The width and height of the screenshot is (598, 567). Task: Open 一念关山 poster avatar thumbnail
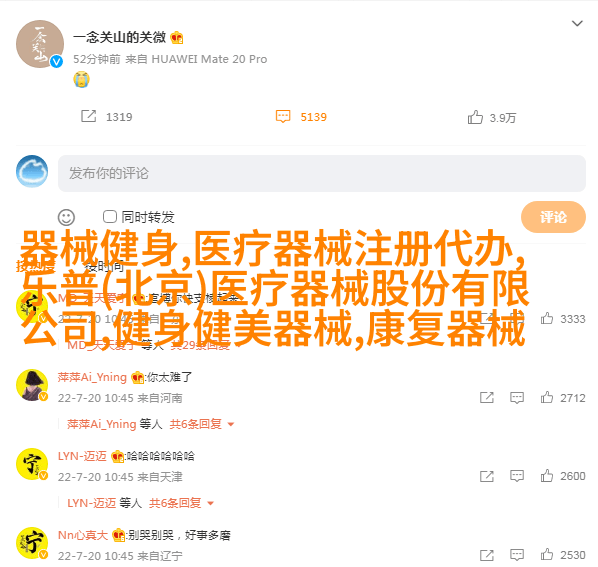click(40, 44)
